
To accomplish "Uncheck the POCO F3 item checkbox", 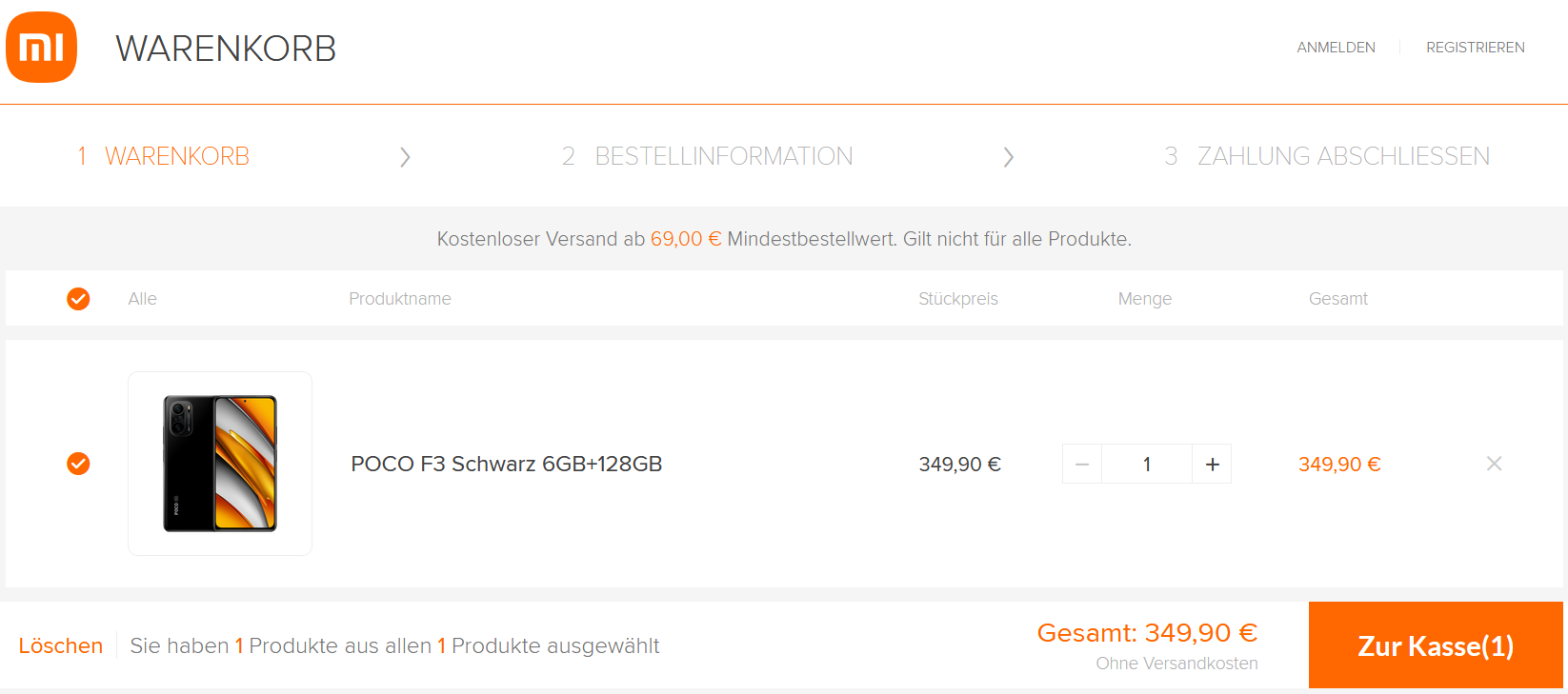I will [x=78, y=464].
